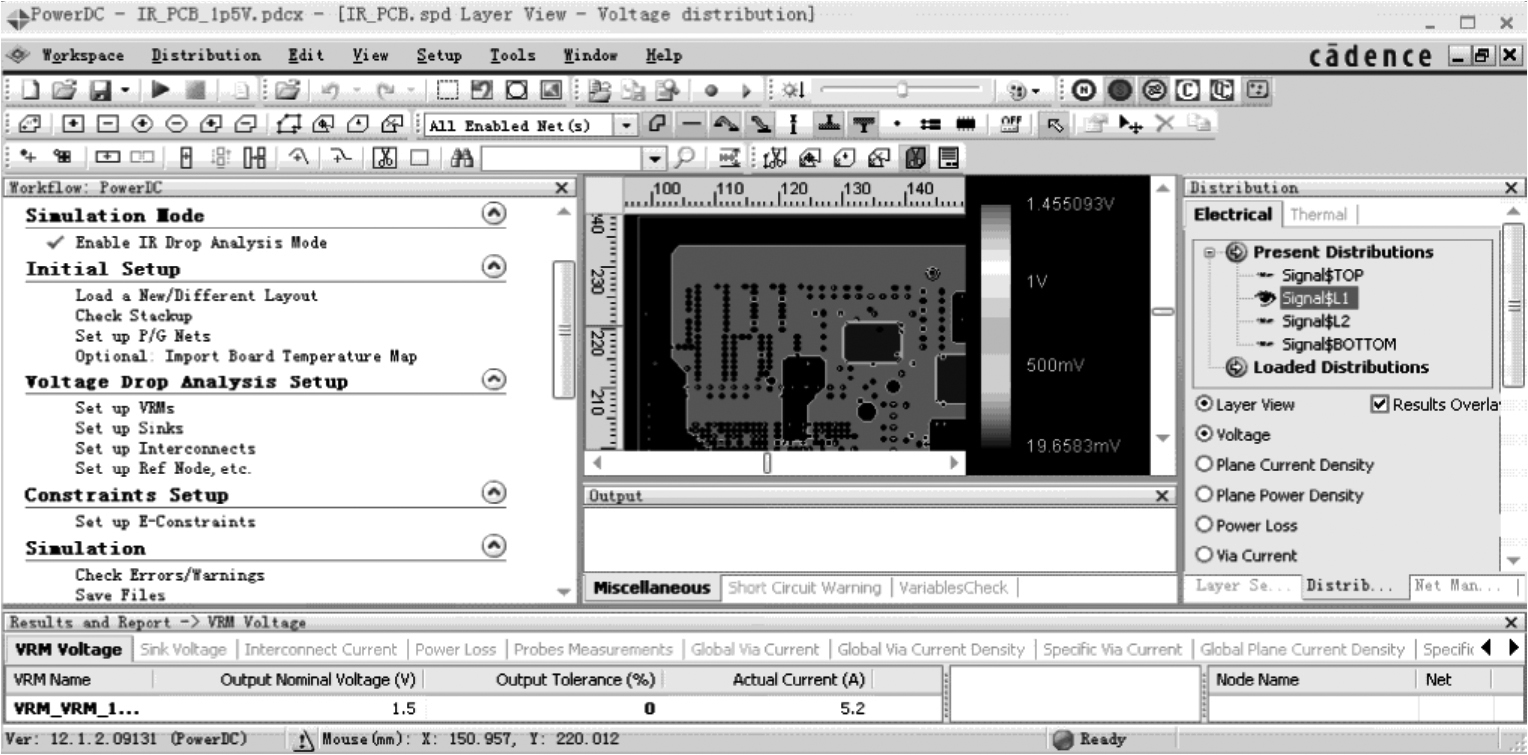Click the IC chip component icon
This screenshot has width=1528, height=755.
point(968,125)
